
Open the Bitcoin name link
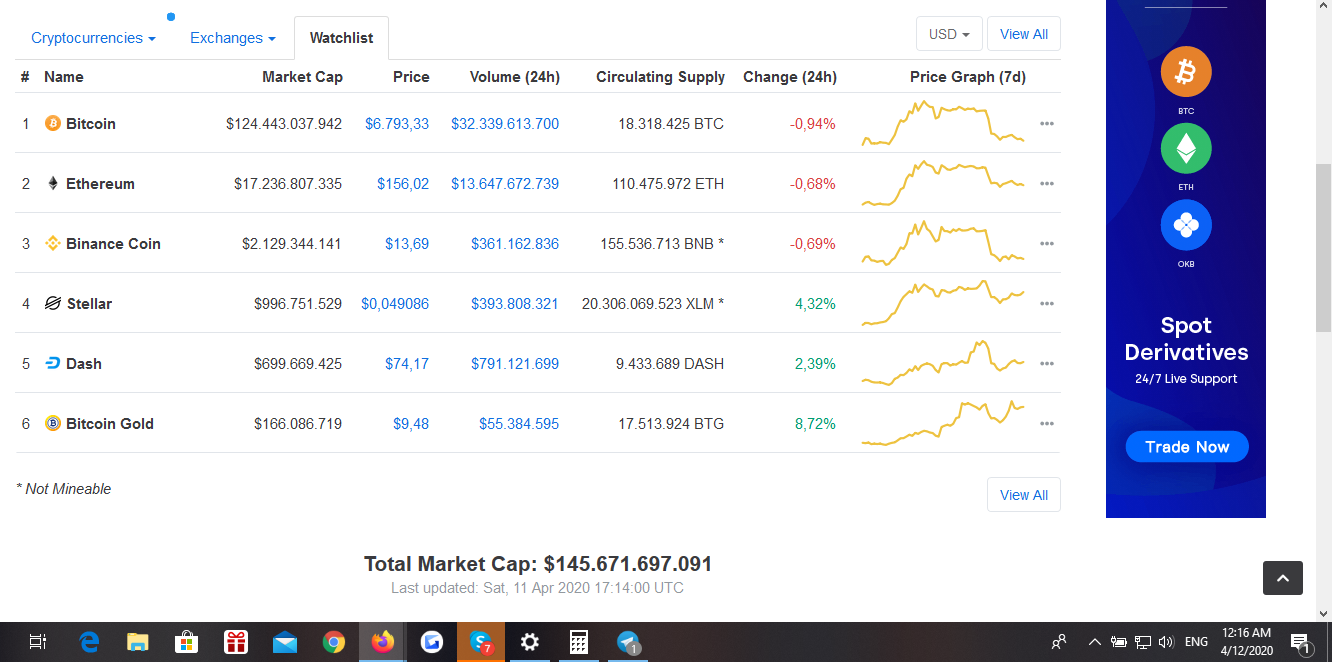click(91, 124)
